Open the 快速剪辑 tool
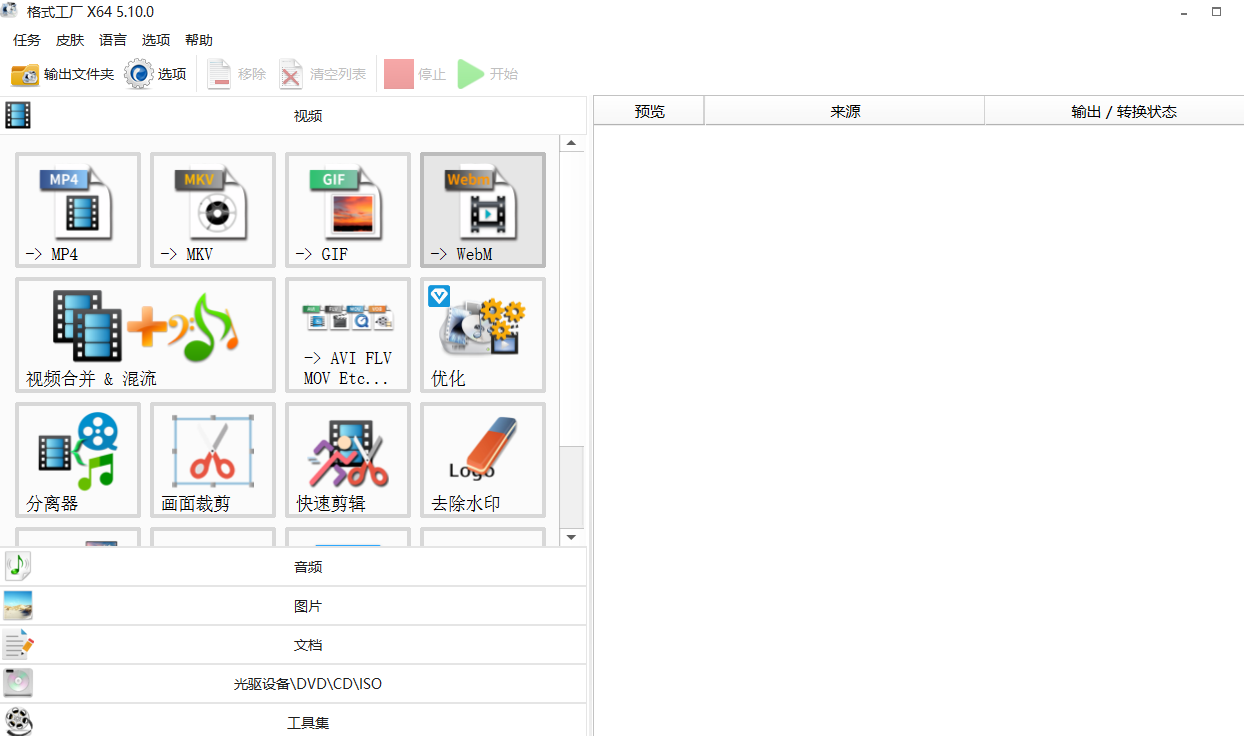 (x=348, y=460)
